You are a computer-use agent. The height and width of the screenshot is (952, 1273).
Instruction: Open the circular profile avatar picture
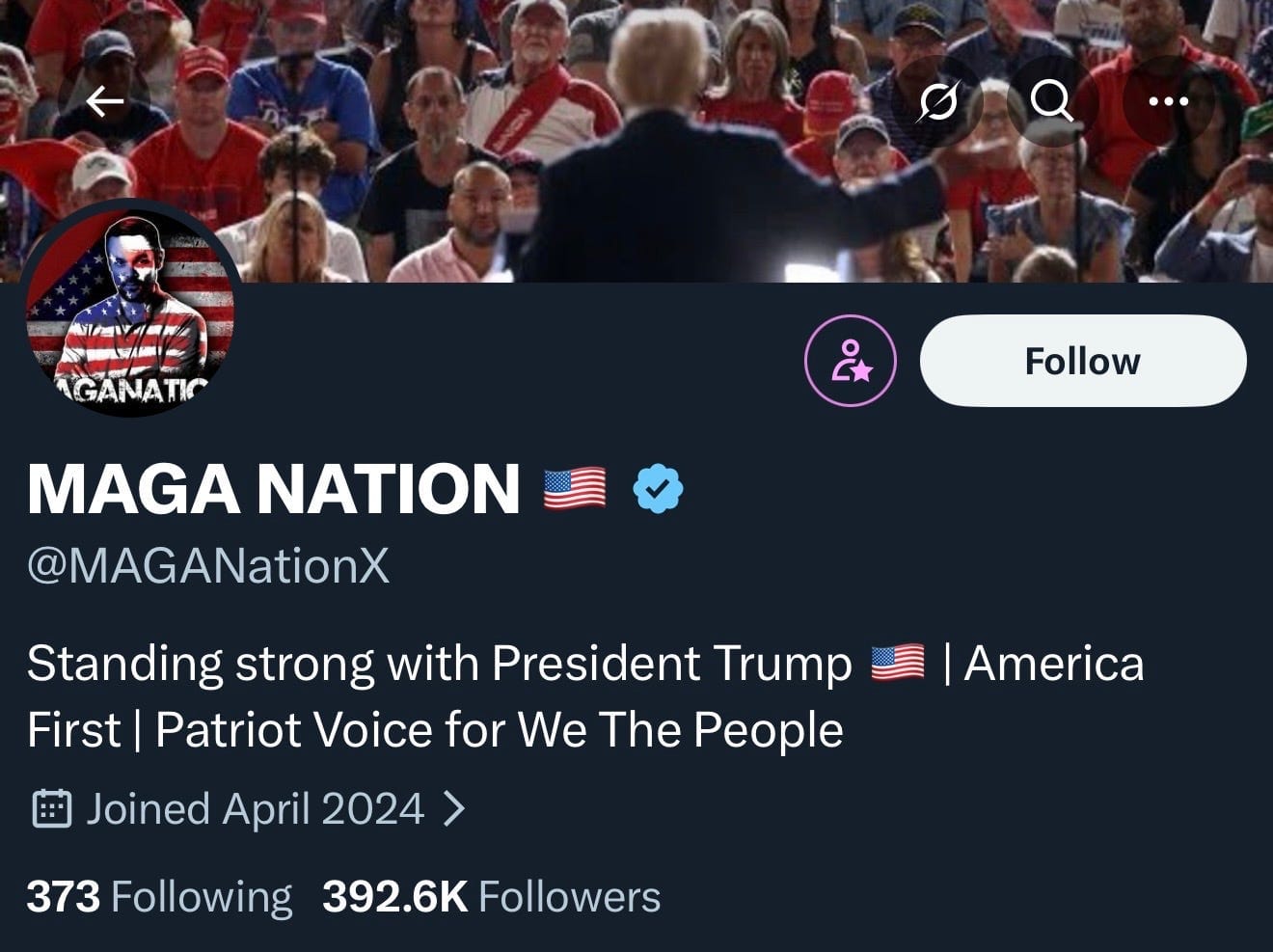click(x=131, y=309)
